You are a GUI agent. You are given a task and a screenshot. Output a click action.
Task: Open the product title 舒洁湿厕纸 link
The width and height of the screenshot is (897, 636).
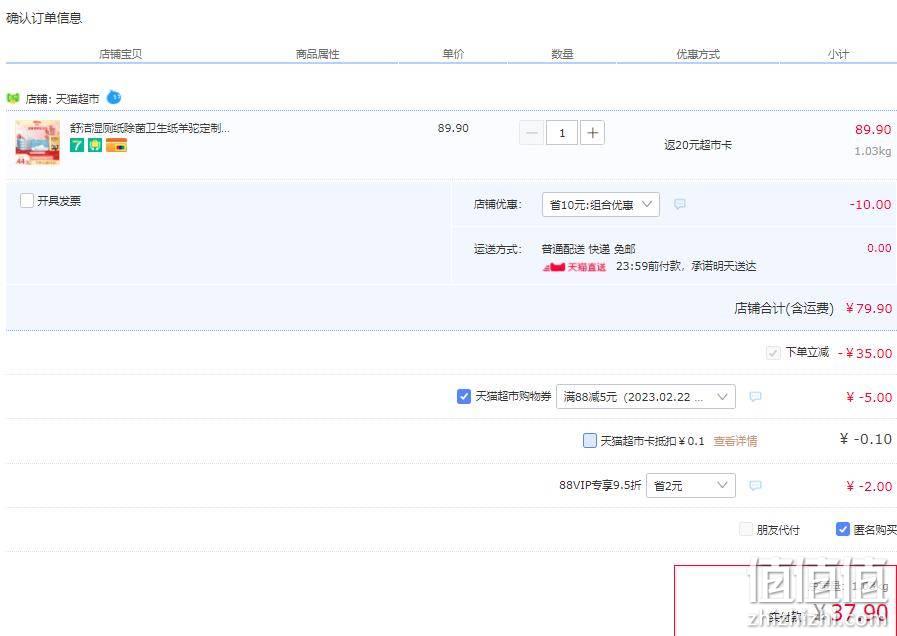[x=150, y=128]
